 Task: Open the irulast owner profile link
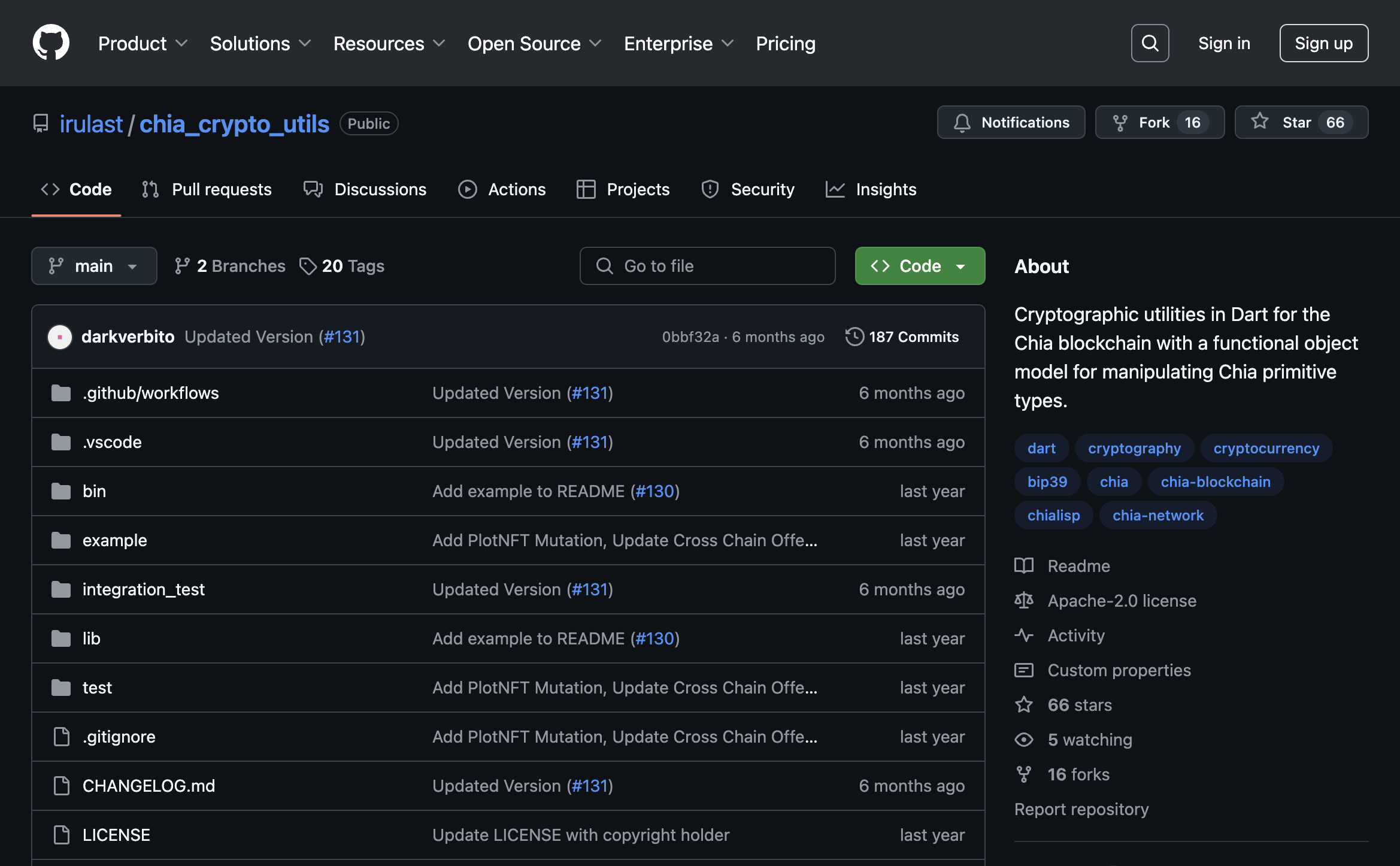[91, 124]
